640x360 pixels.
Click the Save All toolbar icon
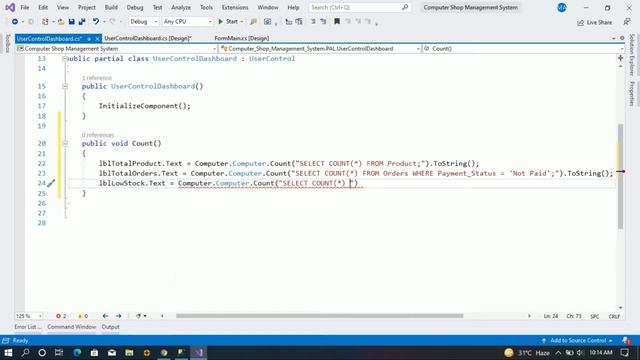82,22
